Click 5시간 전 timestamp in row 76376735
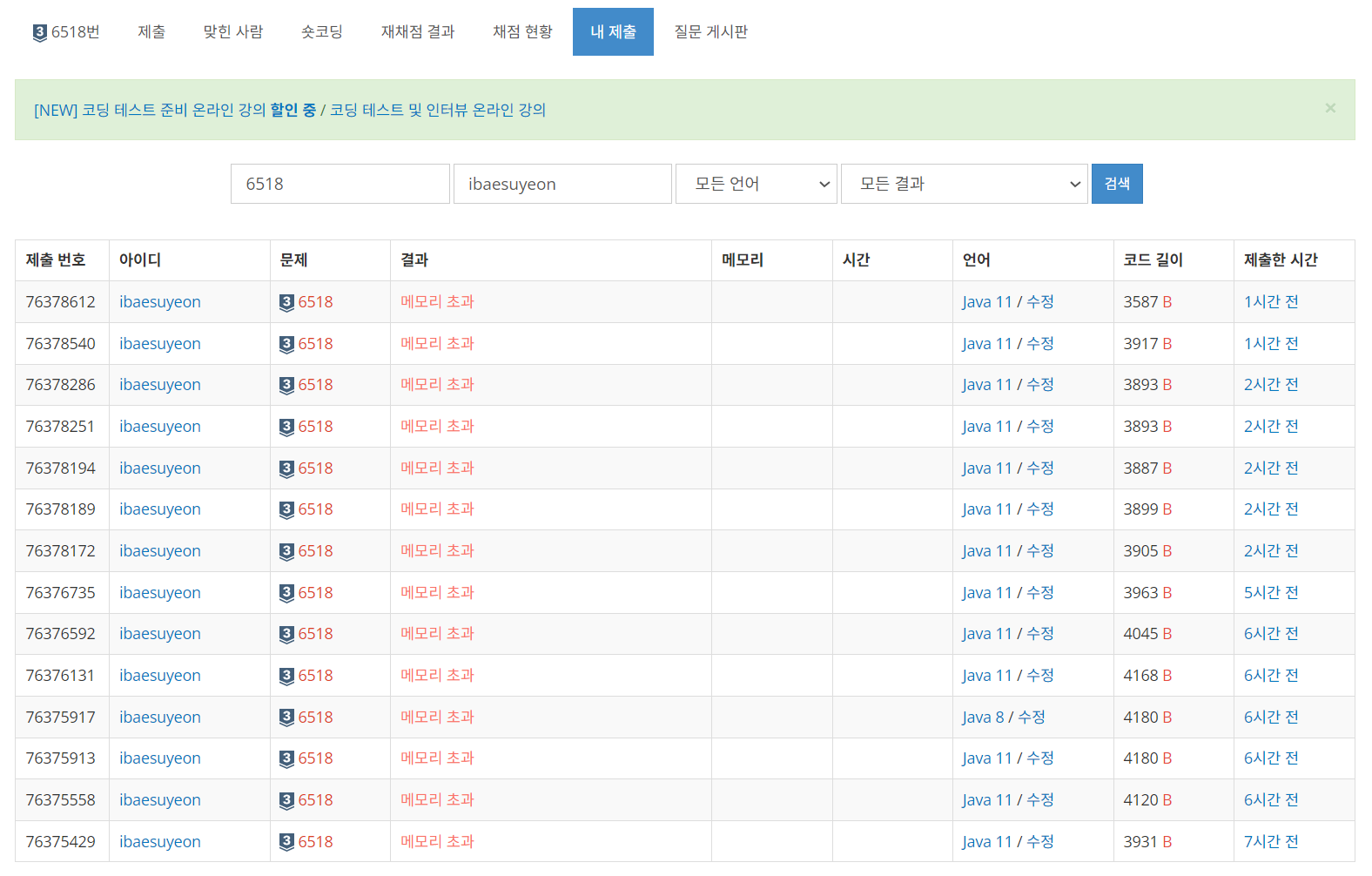1372x876 pixels. [x=1271, y=592]
